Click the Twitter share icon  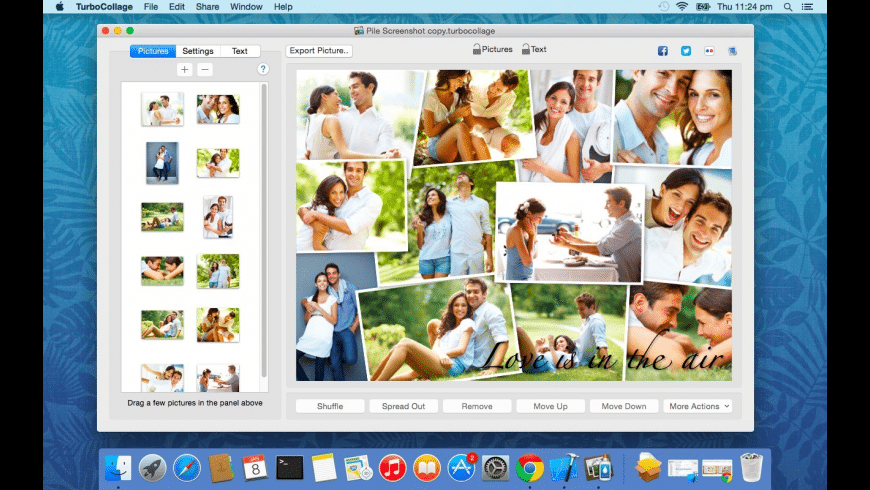tap(686, 51)
